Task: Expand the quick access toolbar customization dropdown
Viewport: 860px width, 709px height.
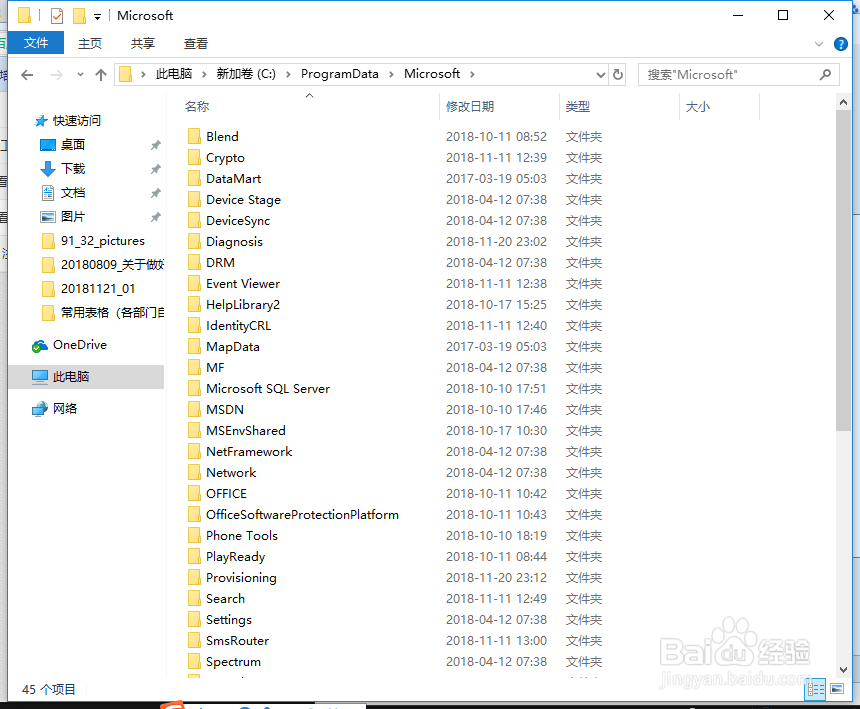Action: [96, 15]
